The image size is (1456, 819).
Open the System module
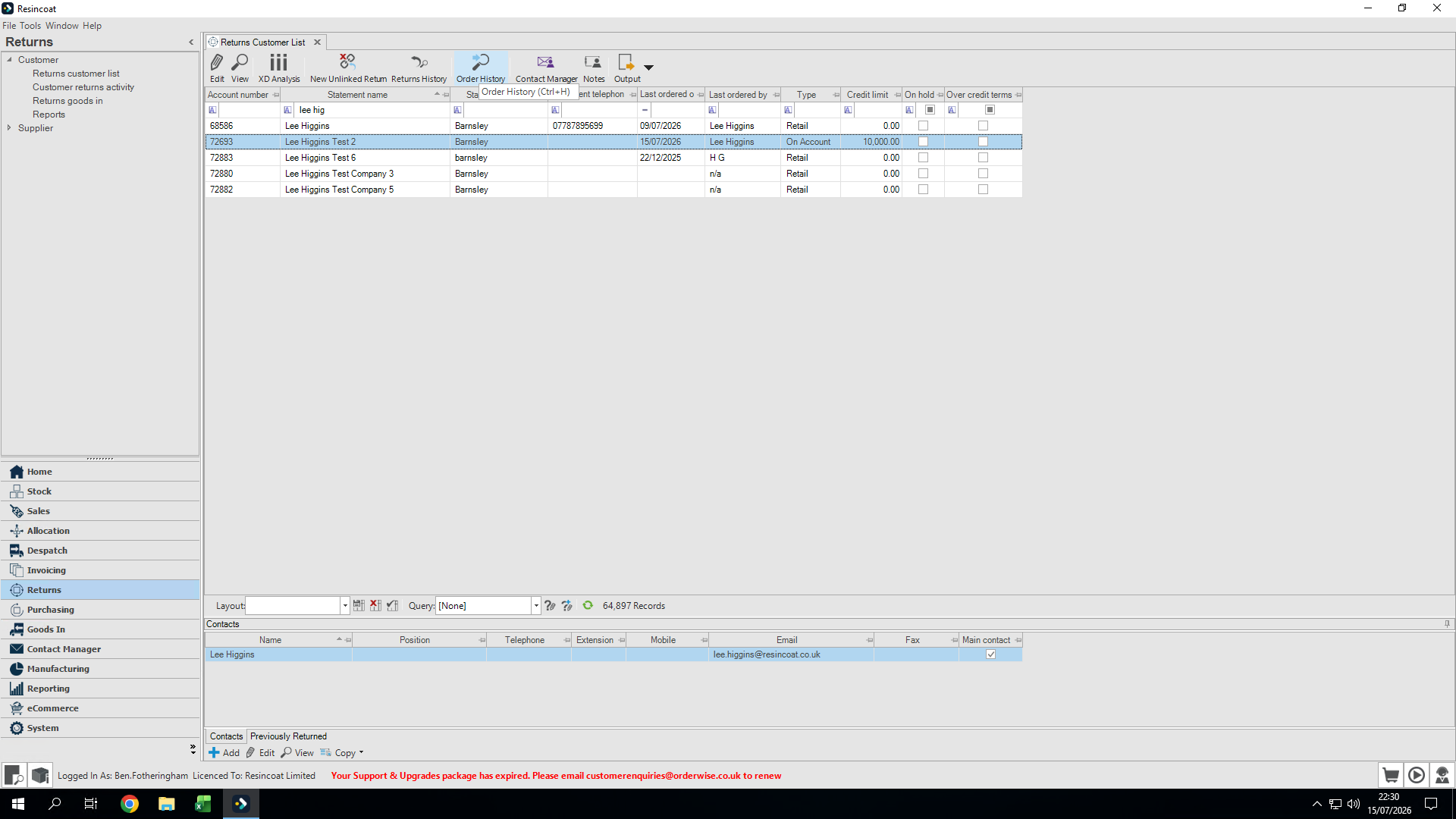(100, 728)
